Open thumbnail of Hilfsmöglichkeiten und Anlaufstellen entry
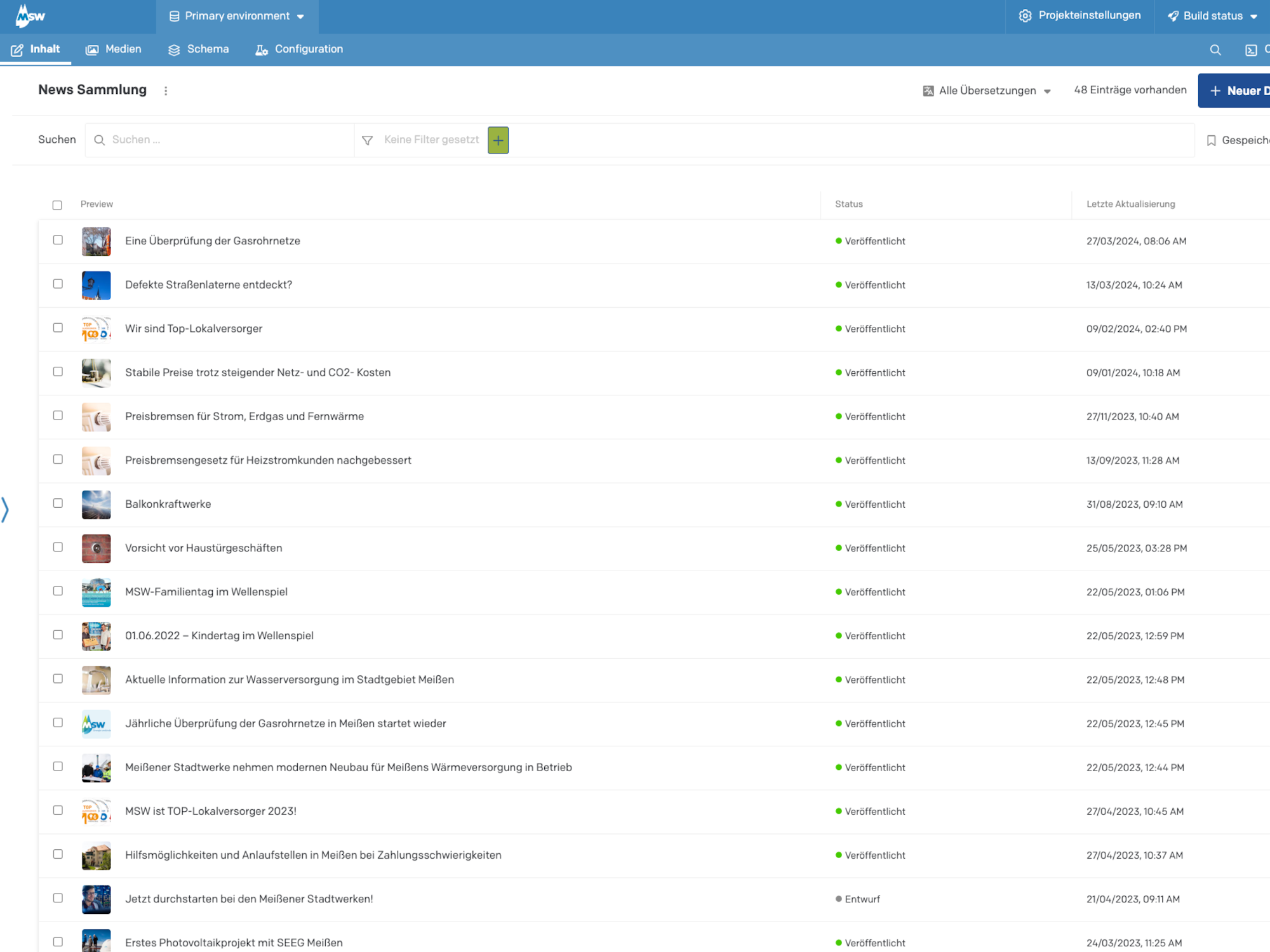 [x=97, y=856]
